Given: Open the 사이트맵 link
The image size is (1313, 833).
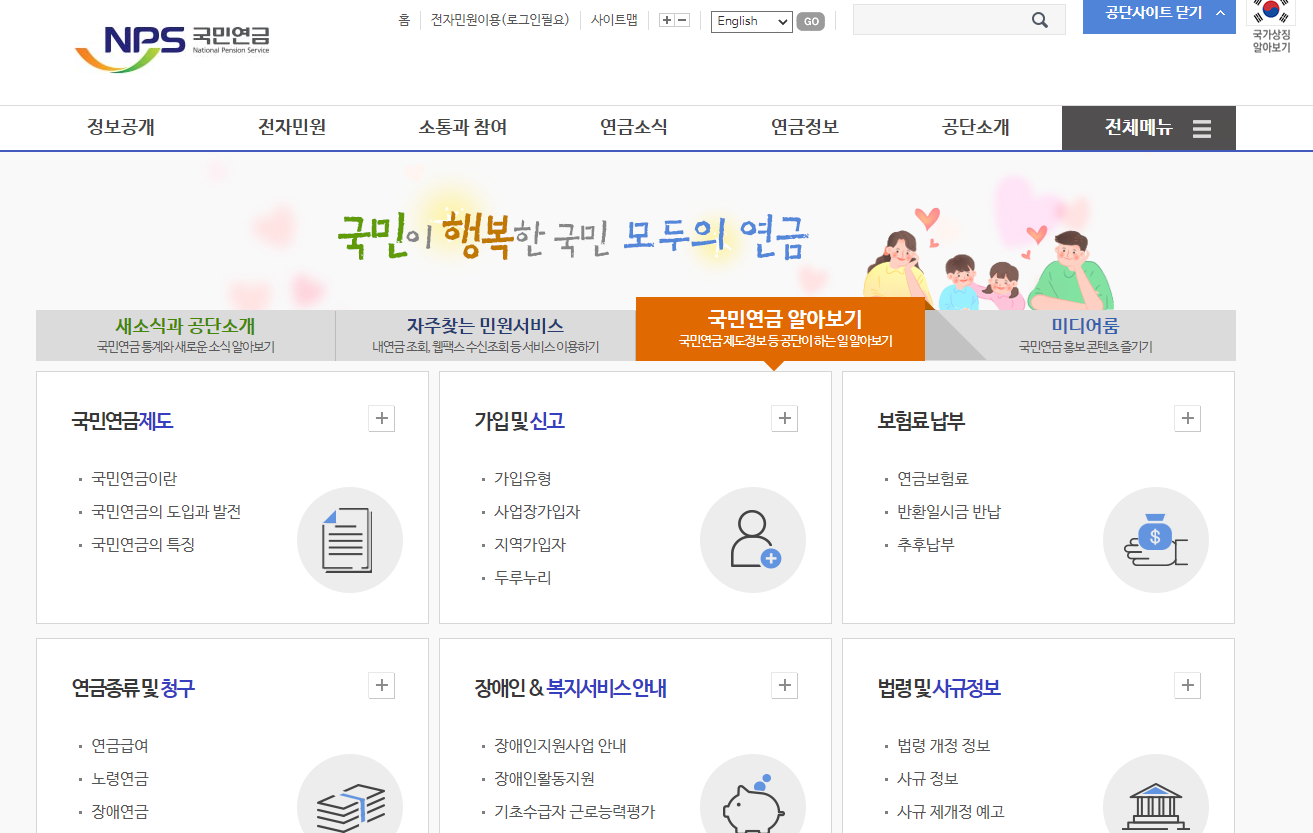Looking at the screenshot, I should click(614, 20).
